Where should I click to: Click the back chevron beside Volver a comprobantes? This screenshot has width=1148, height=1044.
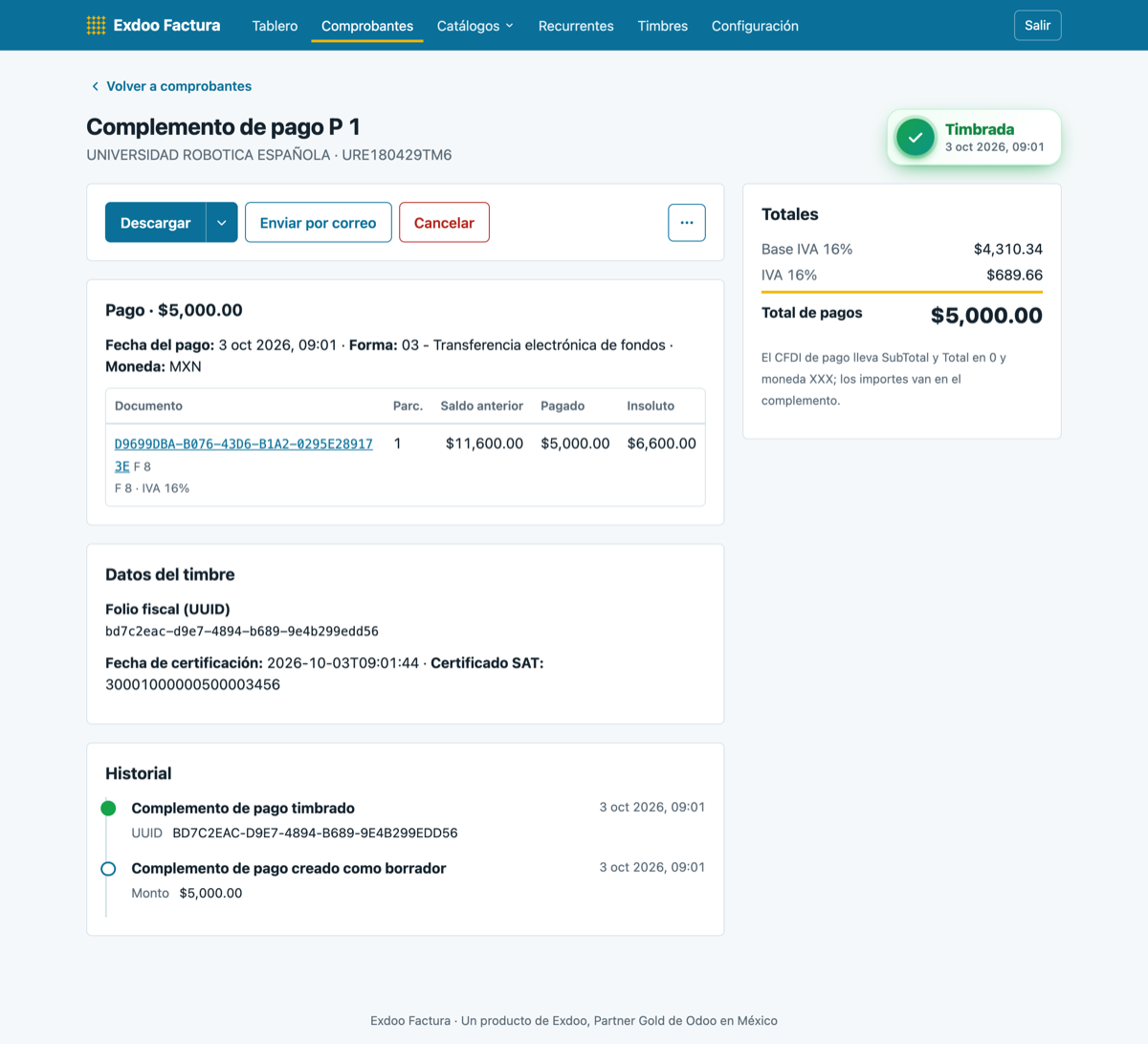[95, 86]
